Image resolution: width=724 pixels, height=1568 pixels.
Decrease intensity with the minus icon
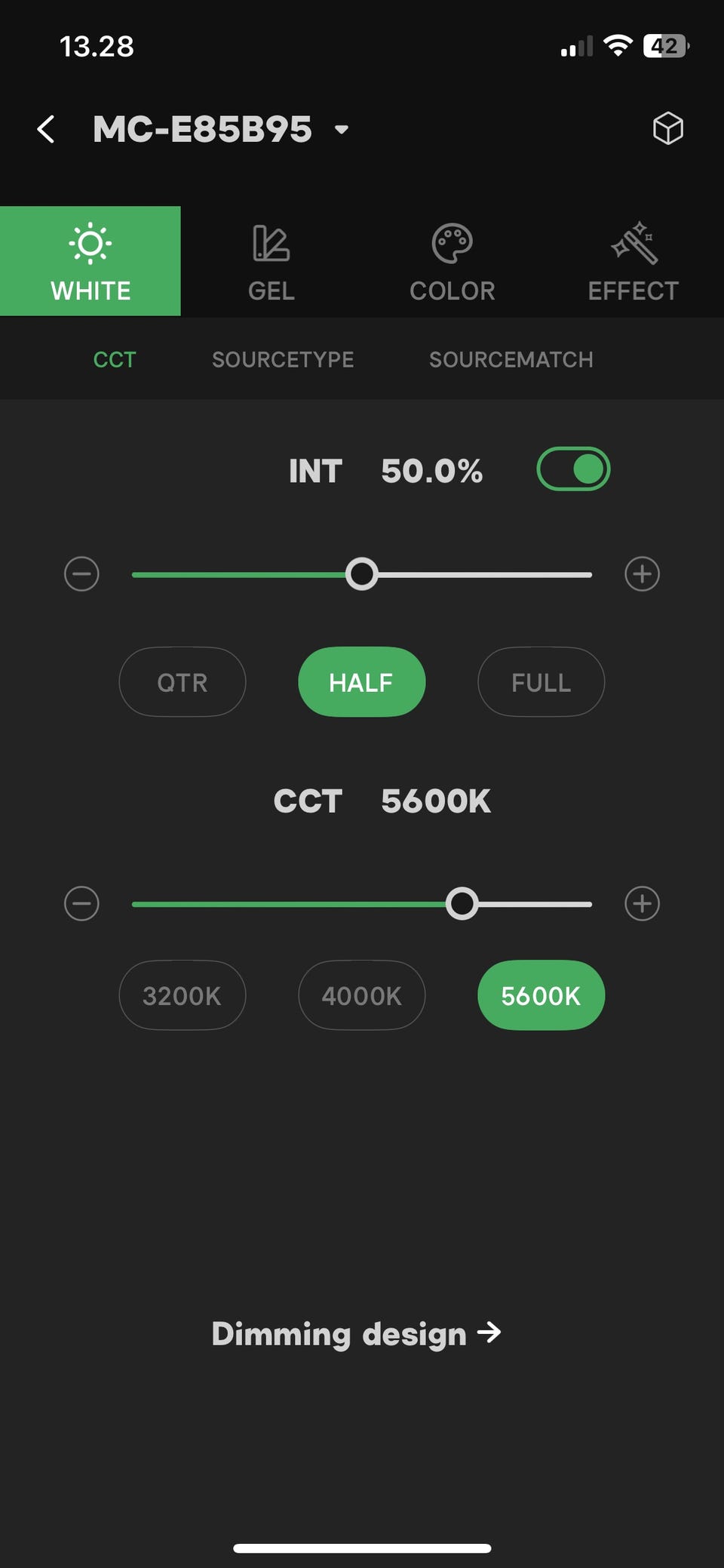(x=81, y=574)
